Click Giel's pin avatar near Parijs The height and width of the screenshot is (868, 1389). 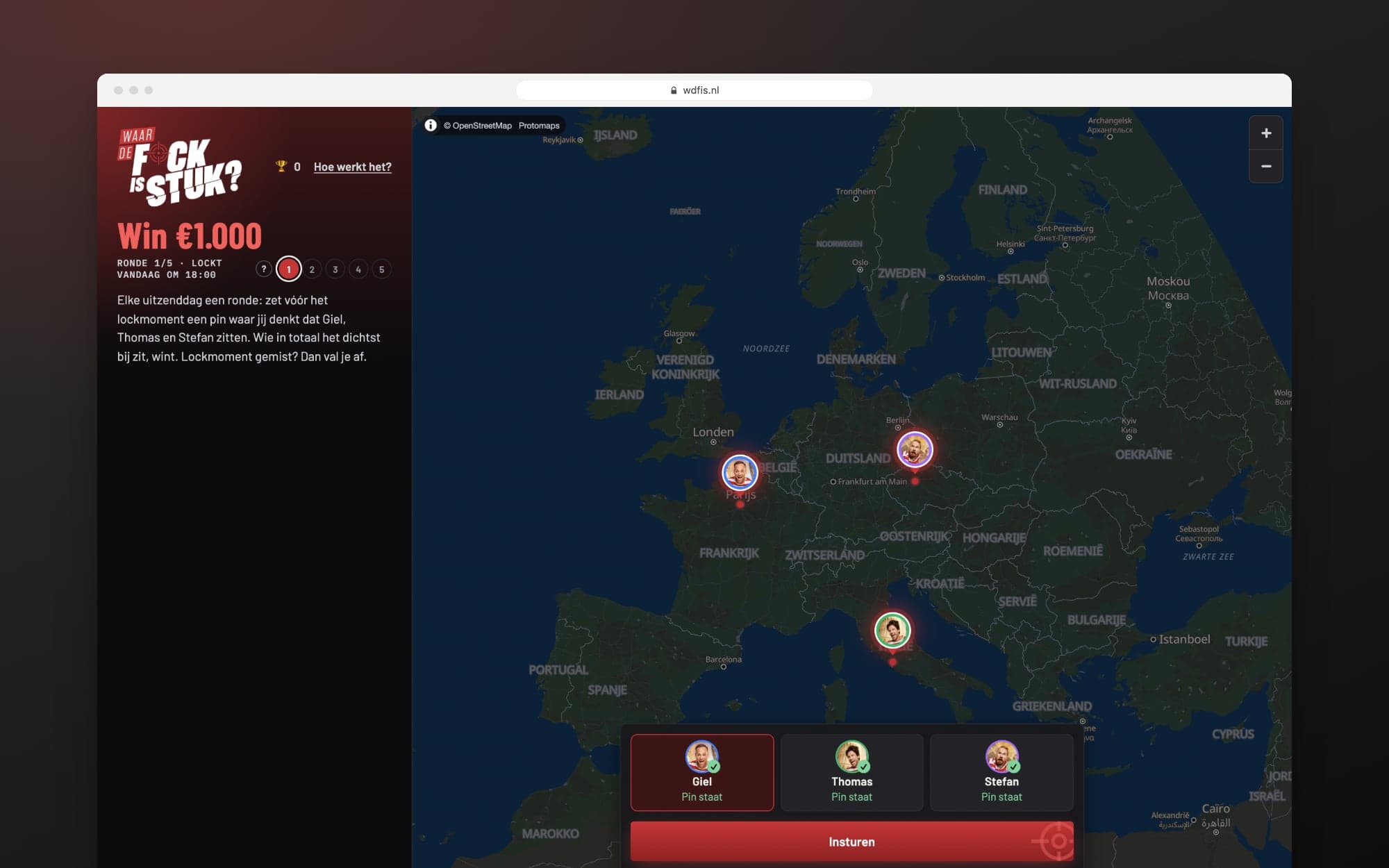point(740,473)
